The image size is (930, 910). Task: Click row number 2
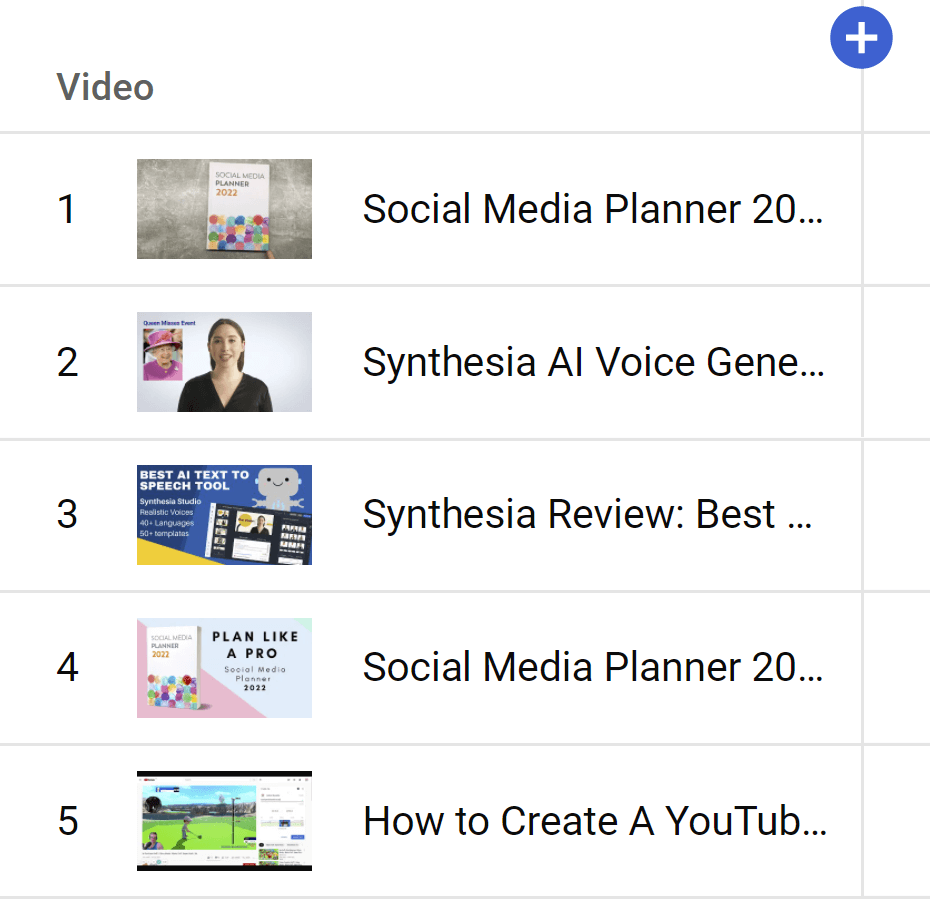pos(66,362)
